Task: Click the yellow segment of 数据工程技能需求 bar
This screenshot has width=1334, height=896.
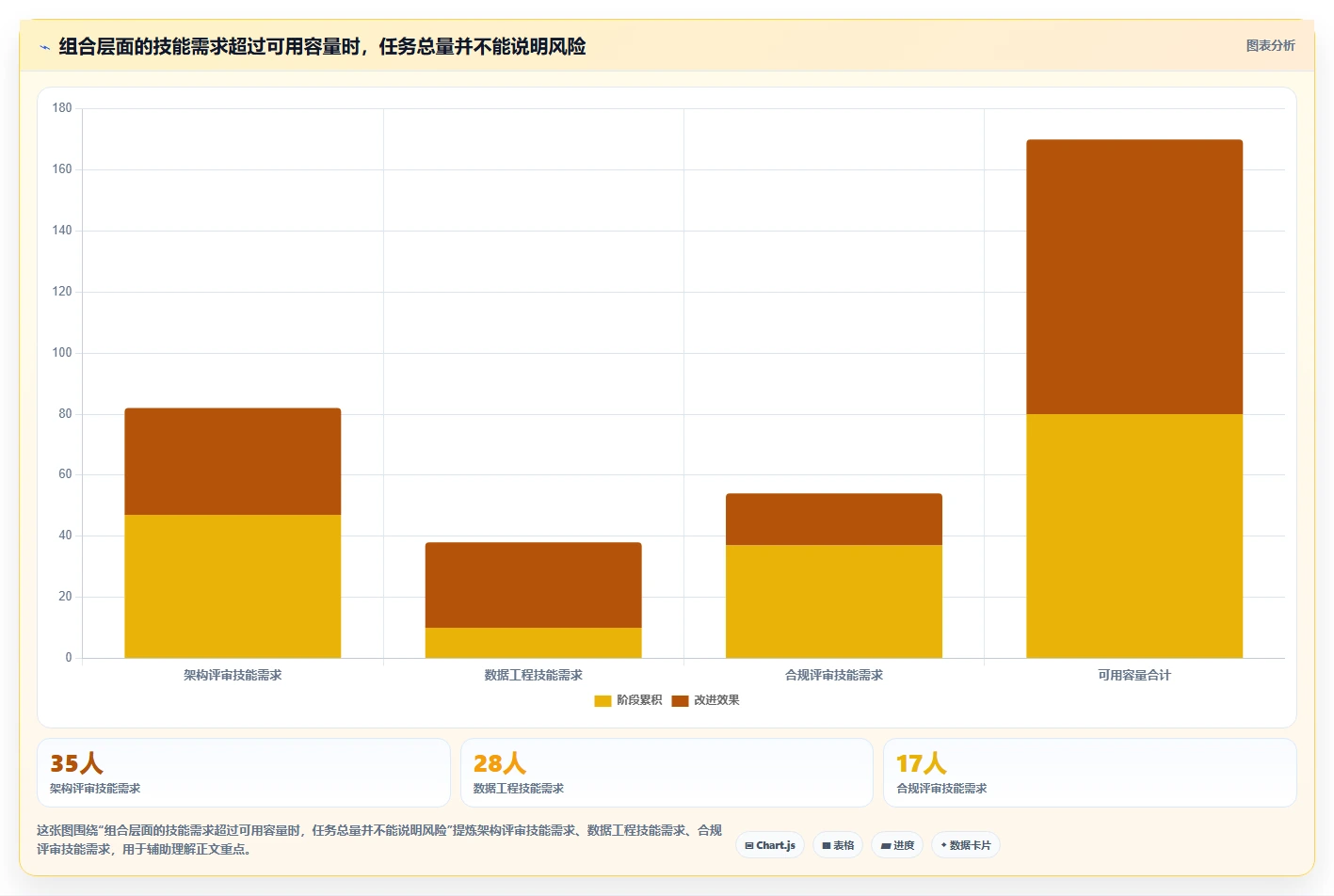Action: pos(533,643)
